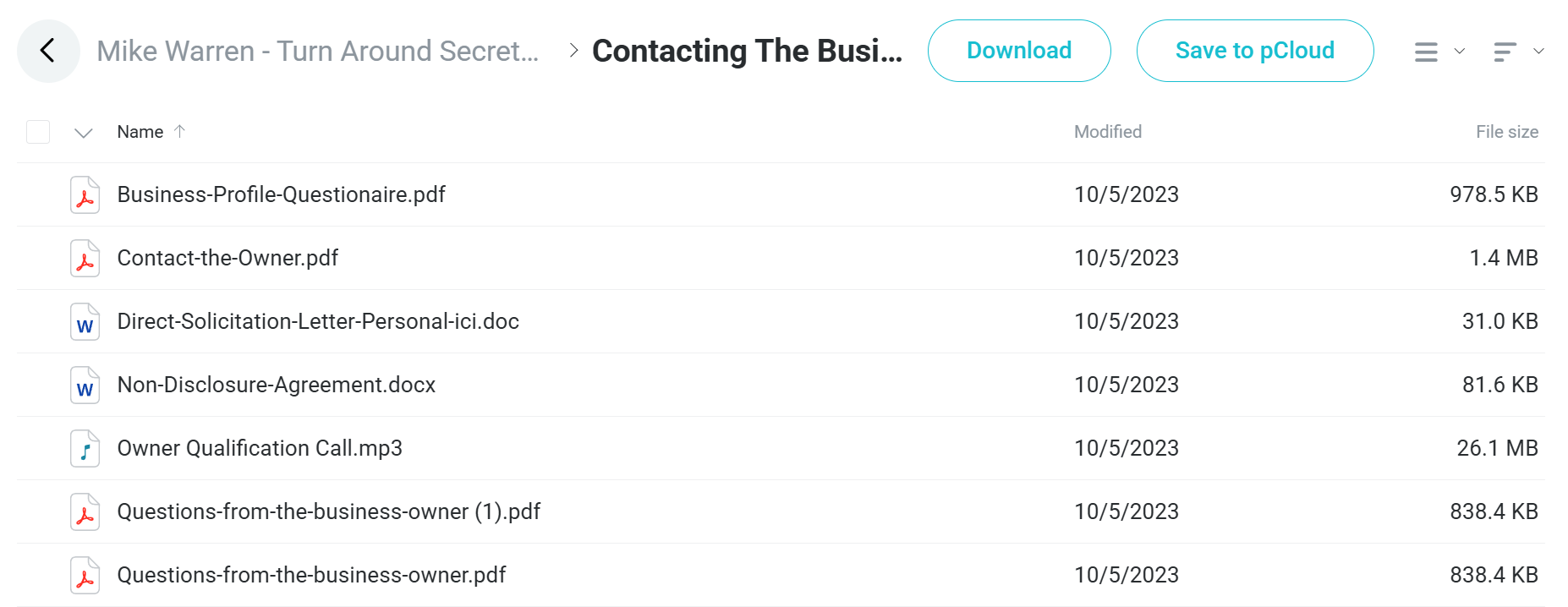Click the Contacting The Busi... breadcrumb
The width and height of the screenshot is (1568, 607).
click(747, 51)
